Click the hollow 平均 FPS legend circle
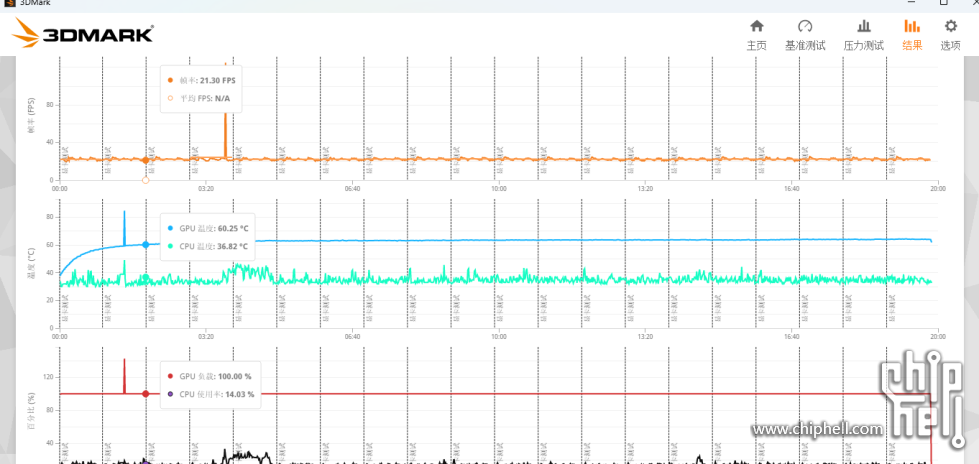This screenshot has height=464, width=979. click(170, 98)
